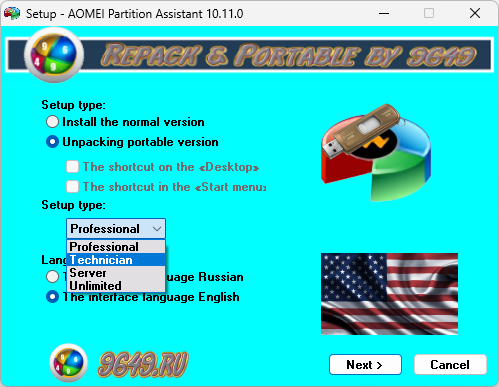The height and width of the screenshot is (387, 499).
Task: Click the Cancel button
Action: pyautogui.click(x=450, y=365)
